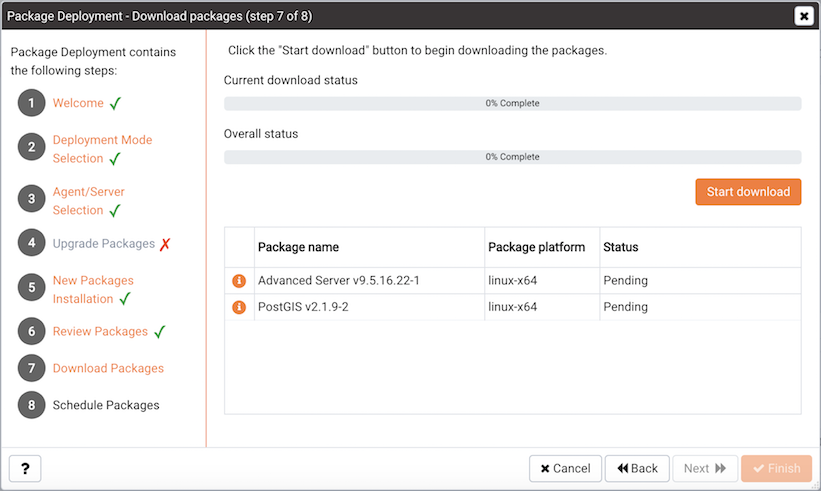821x491 pixels.
Task: Click the Next button
Action: pyautogui.click(x=705, y=468)
